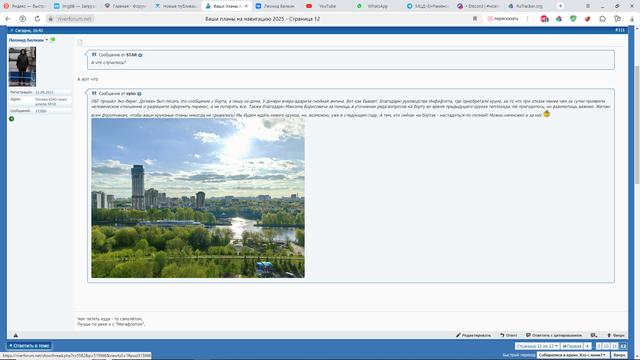
Task: Click the green reputation icon under Сообщений
Action: tap(11, 119)
